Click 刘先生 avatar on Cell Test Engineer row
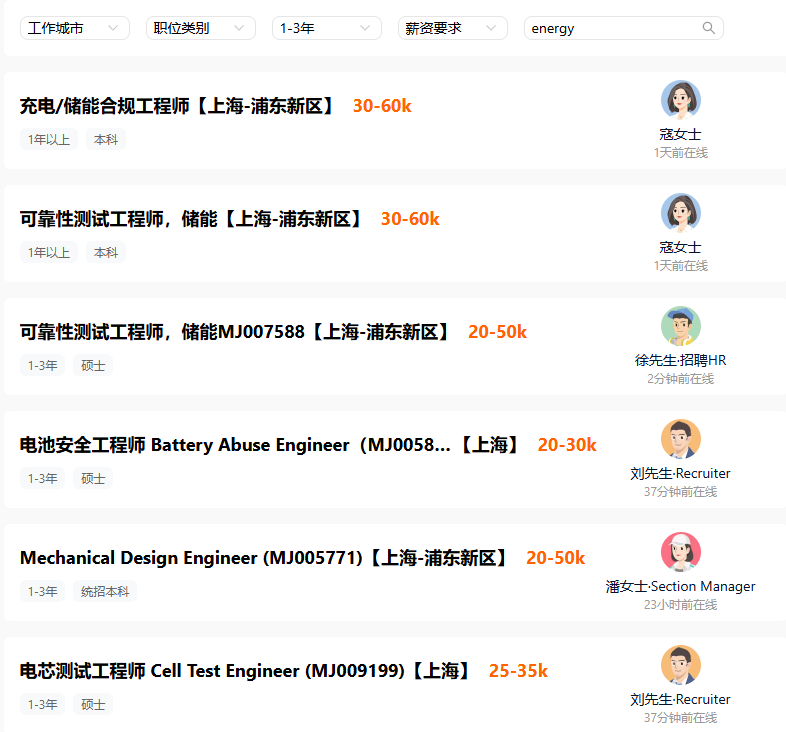The image size is (786, 732). [x=681, y=665]
